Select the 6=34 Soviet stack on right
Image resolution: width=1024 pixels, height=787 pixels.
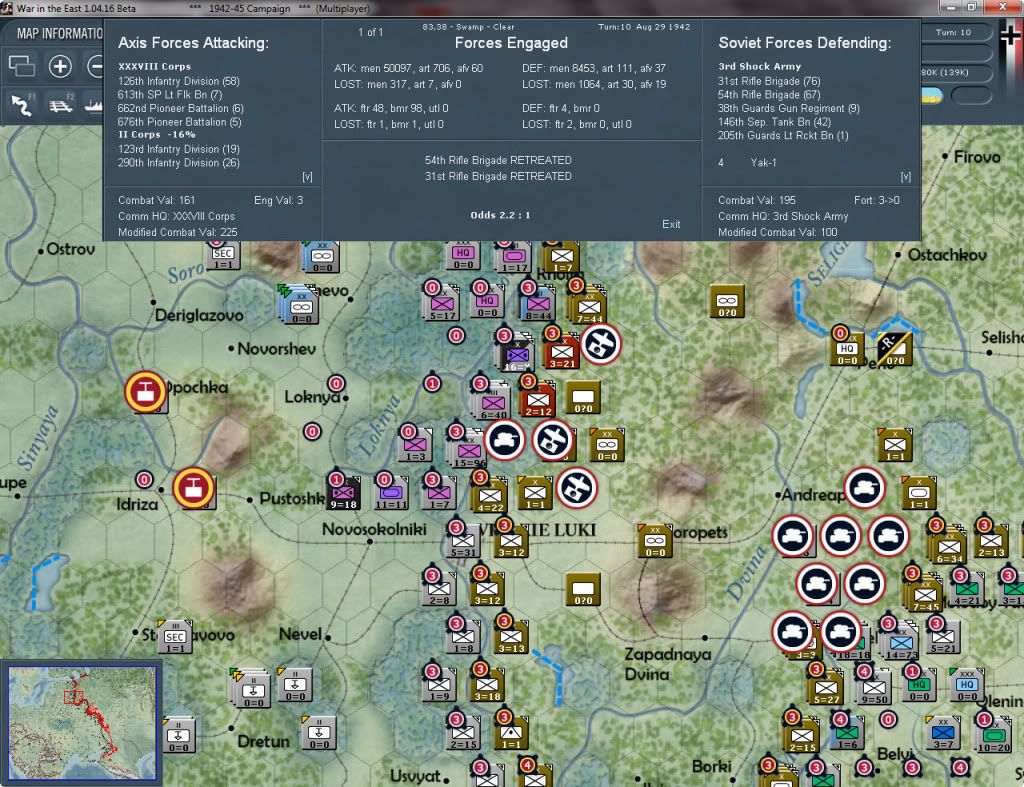pos(948,545)
